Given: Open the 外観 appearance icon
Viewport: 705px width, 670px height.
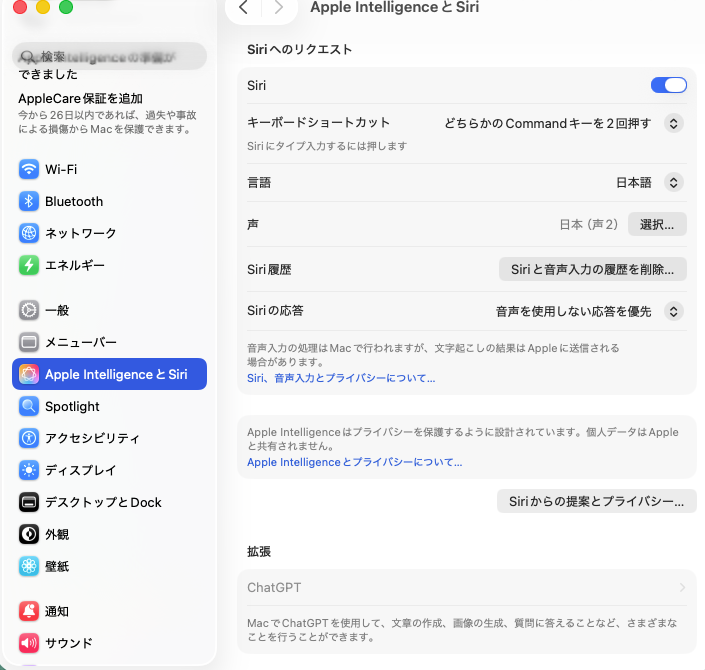Looking at the screenshot, I should click(29, 534).
